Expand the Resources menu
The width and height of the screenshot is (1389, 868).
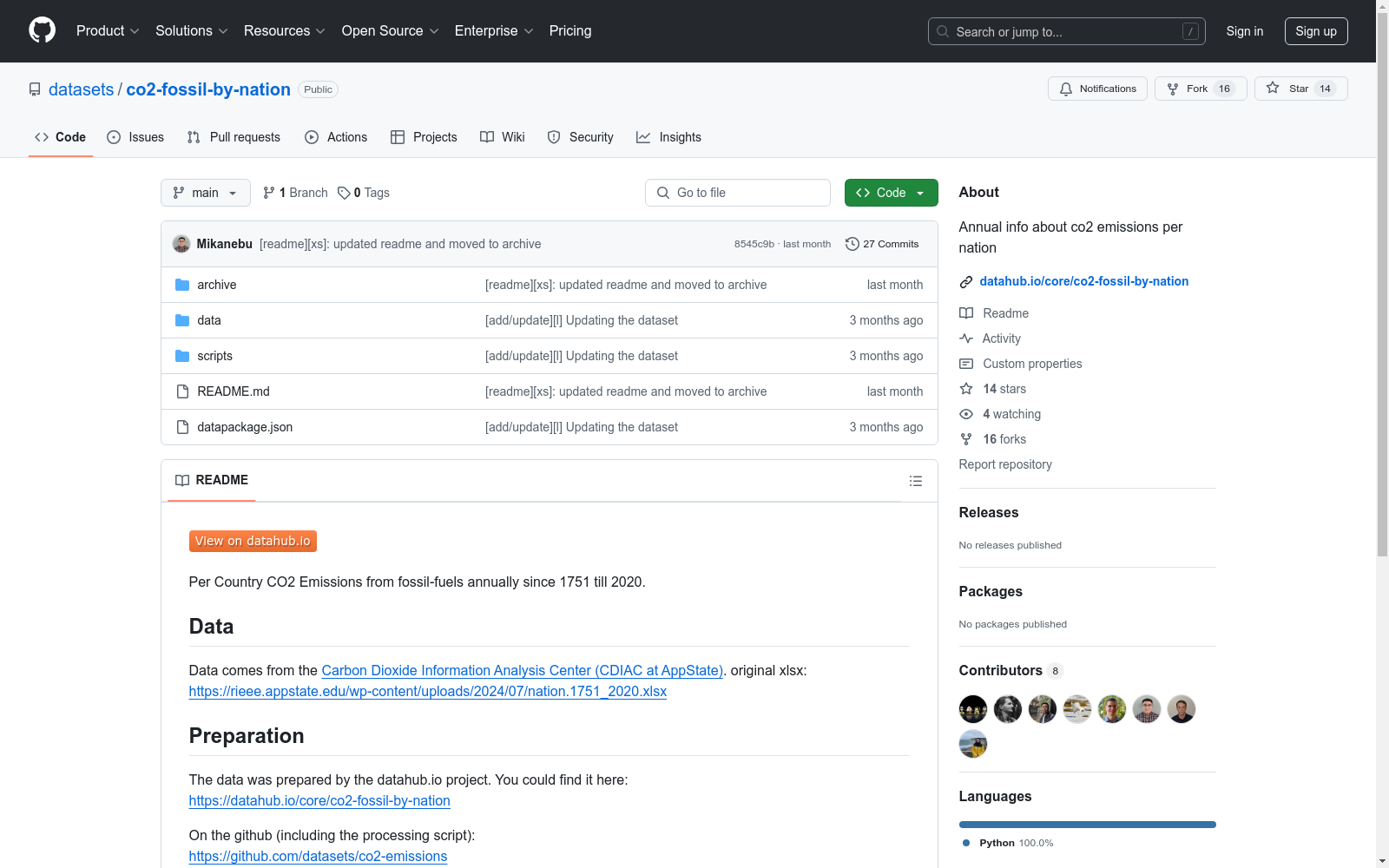click(x=285, y=31)
